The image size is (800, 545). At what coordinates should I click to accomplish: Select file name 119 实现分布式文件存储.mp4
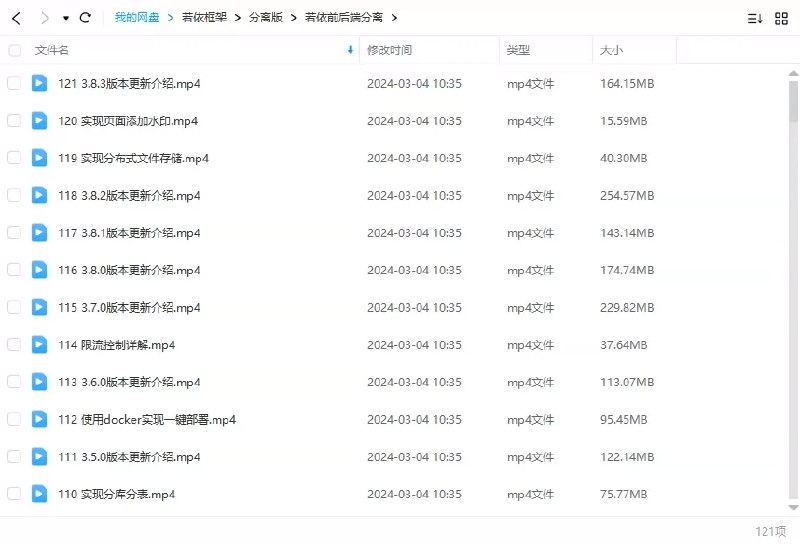(133, 158)
